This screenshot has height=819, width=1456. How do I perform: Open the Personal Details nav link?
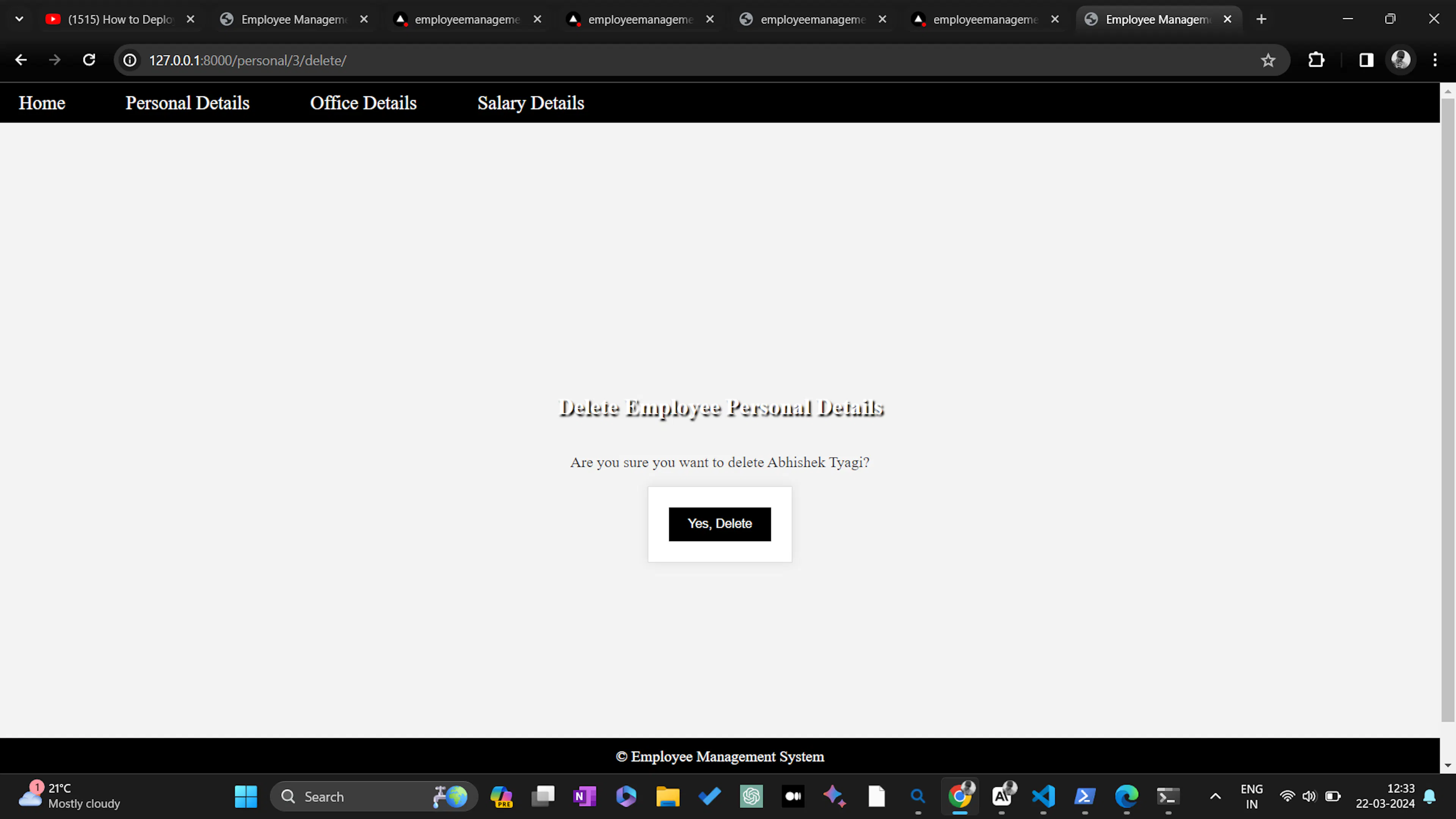(x=187, y=103)
